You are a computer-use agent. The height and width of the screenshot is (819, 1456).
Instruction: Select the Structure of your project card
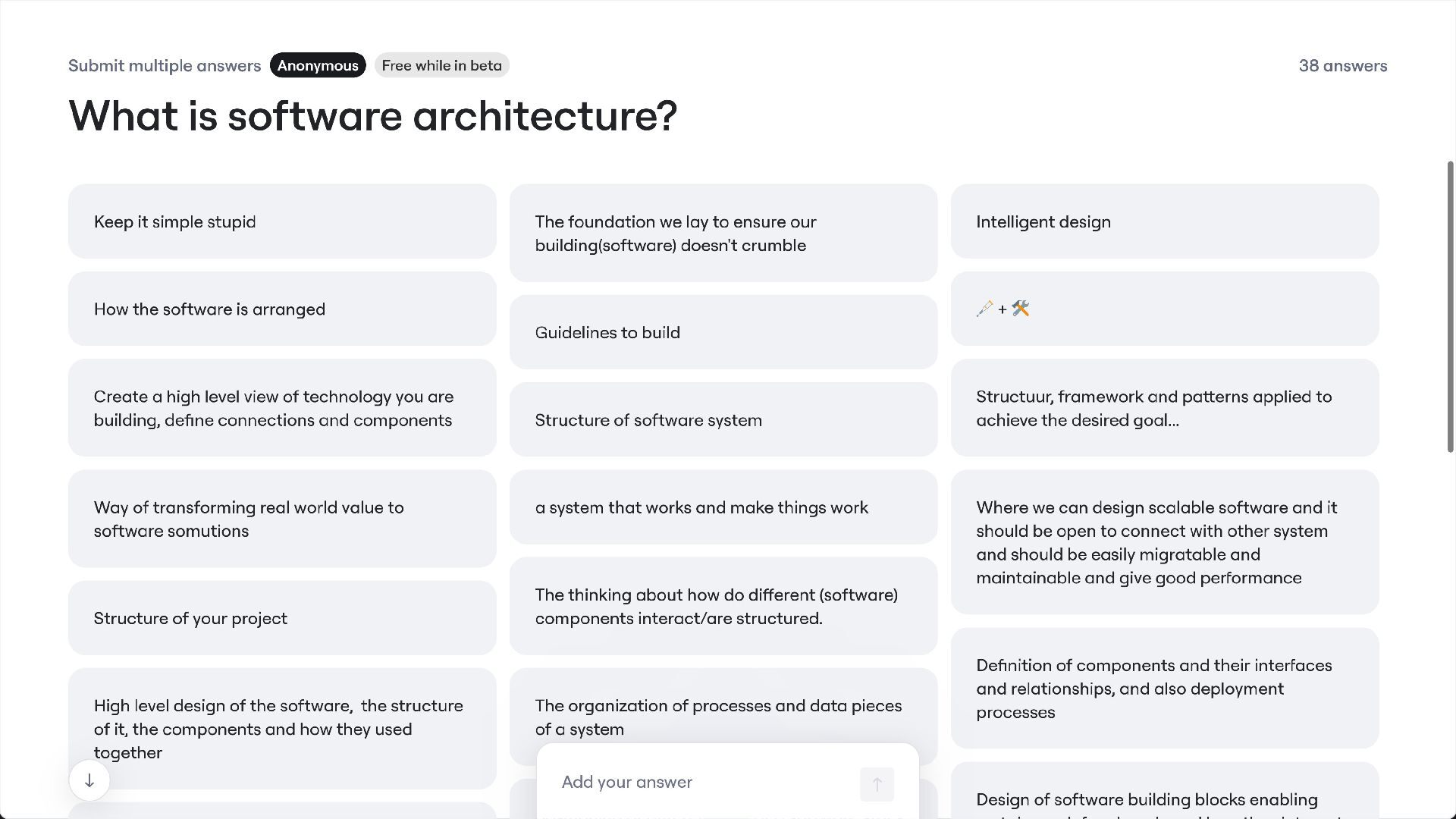point(282,618)
